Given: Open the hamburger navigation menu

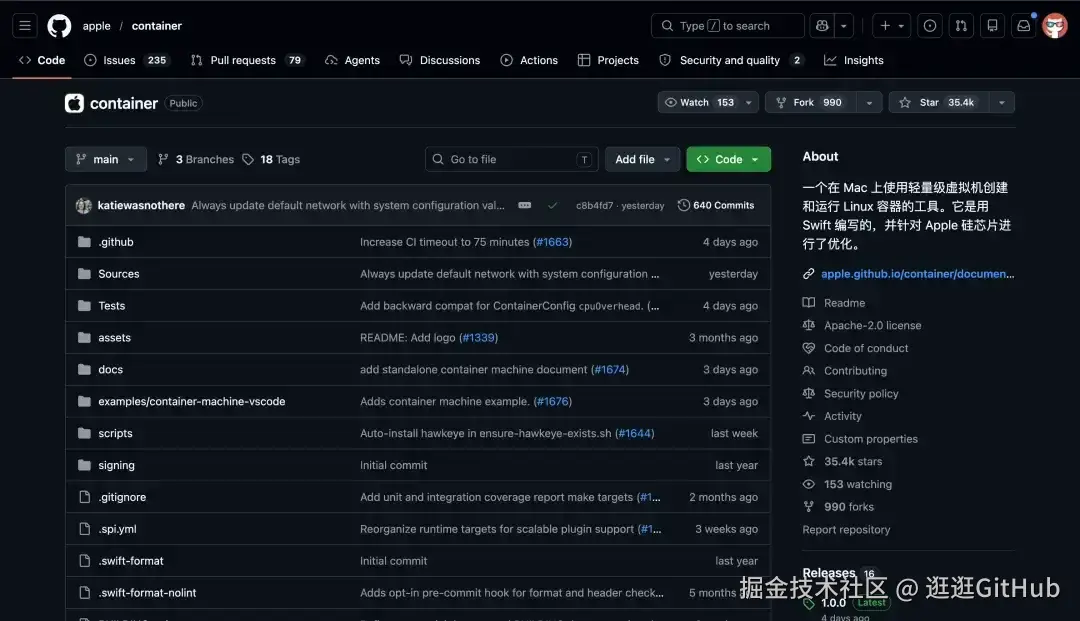Looking at the screenshot, I should [x=25, y=26].
